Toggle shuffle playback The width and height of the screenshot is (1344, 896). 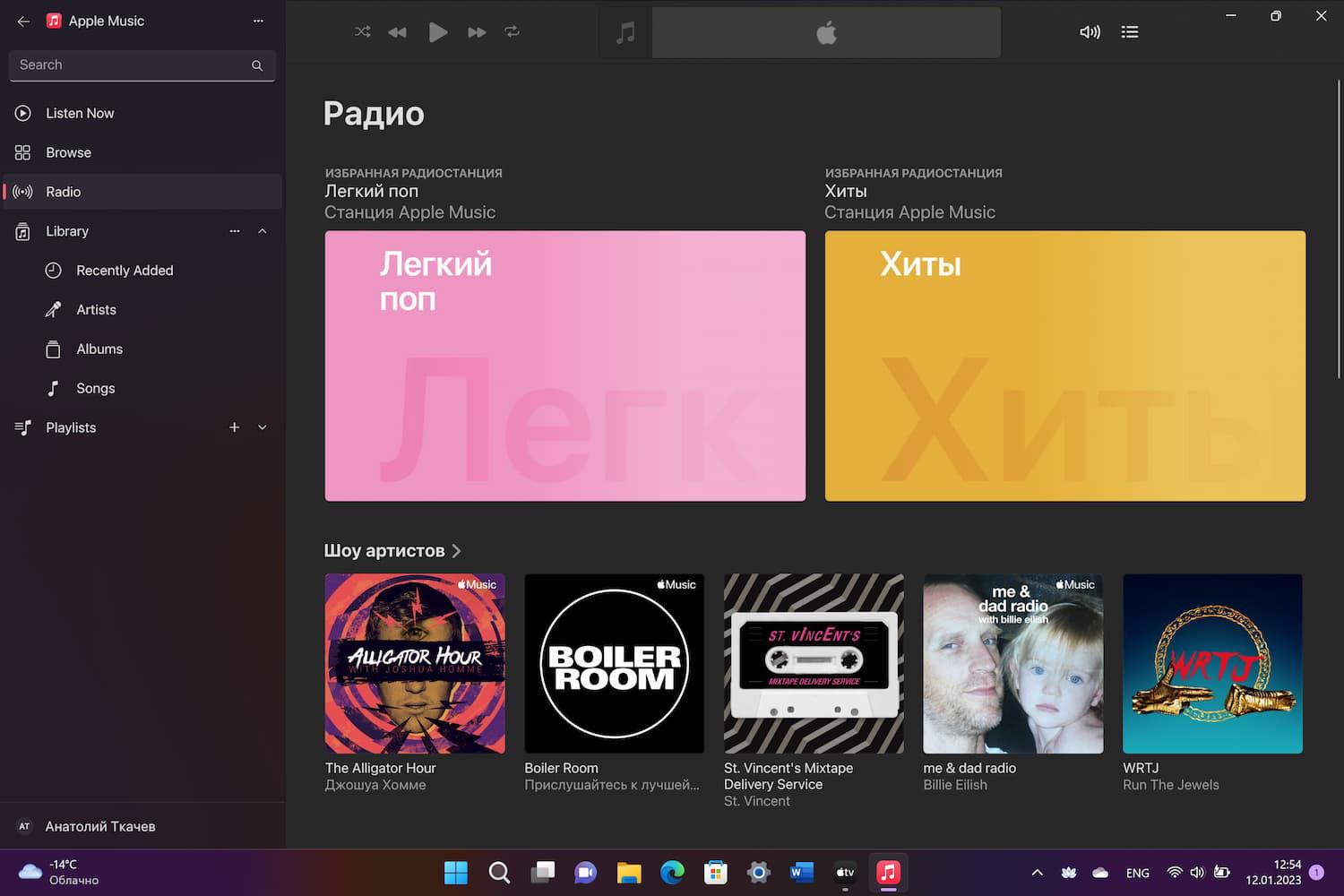point(362,32)
